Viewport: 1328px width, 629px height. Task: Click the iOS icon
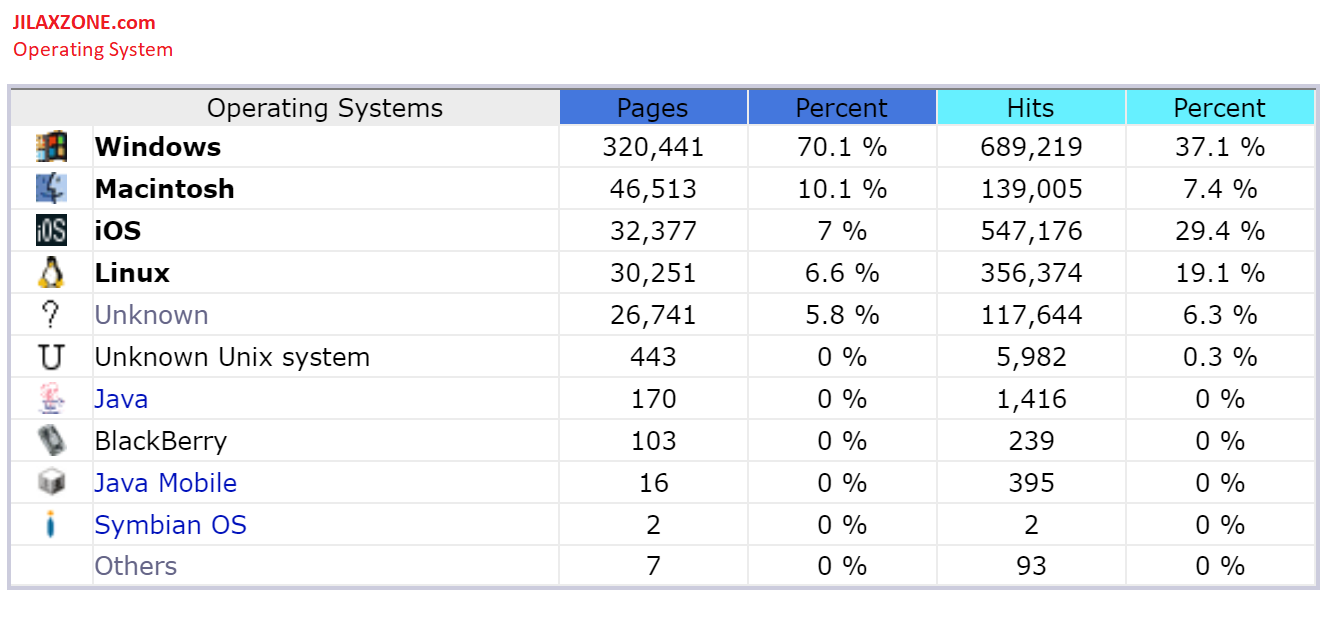pos(51,231)
